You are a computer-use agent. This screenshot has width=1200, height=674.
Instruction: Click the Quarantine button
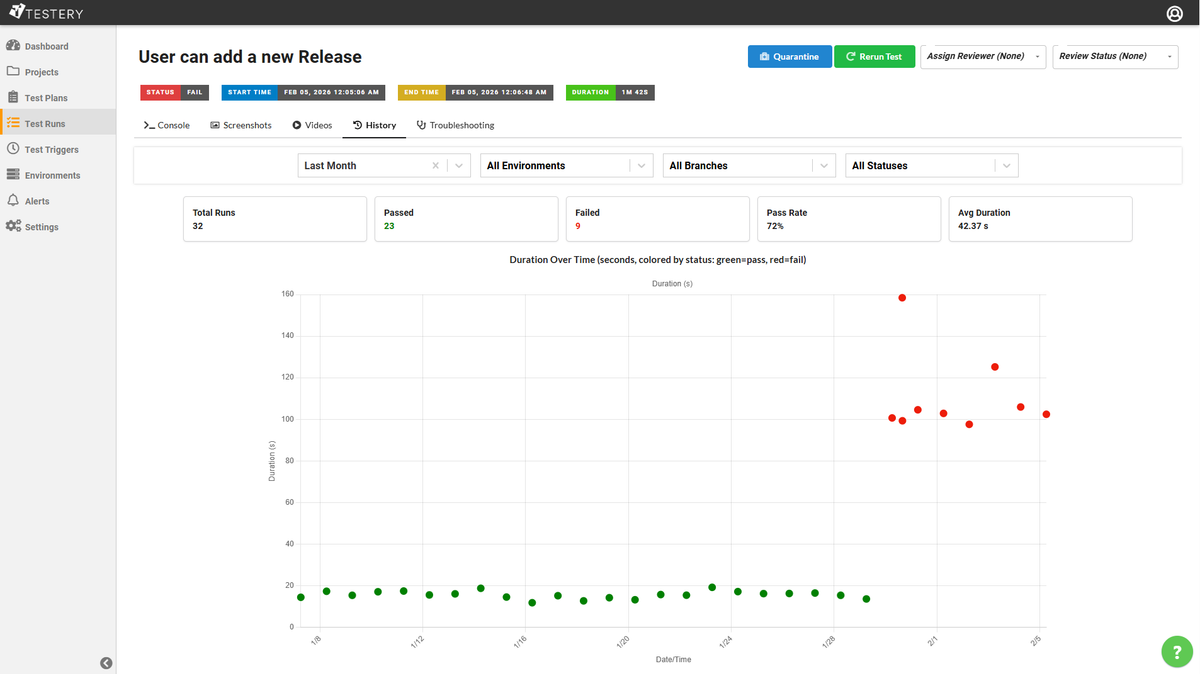tap(789, 56)
